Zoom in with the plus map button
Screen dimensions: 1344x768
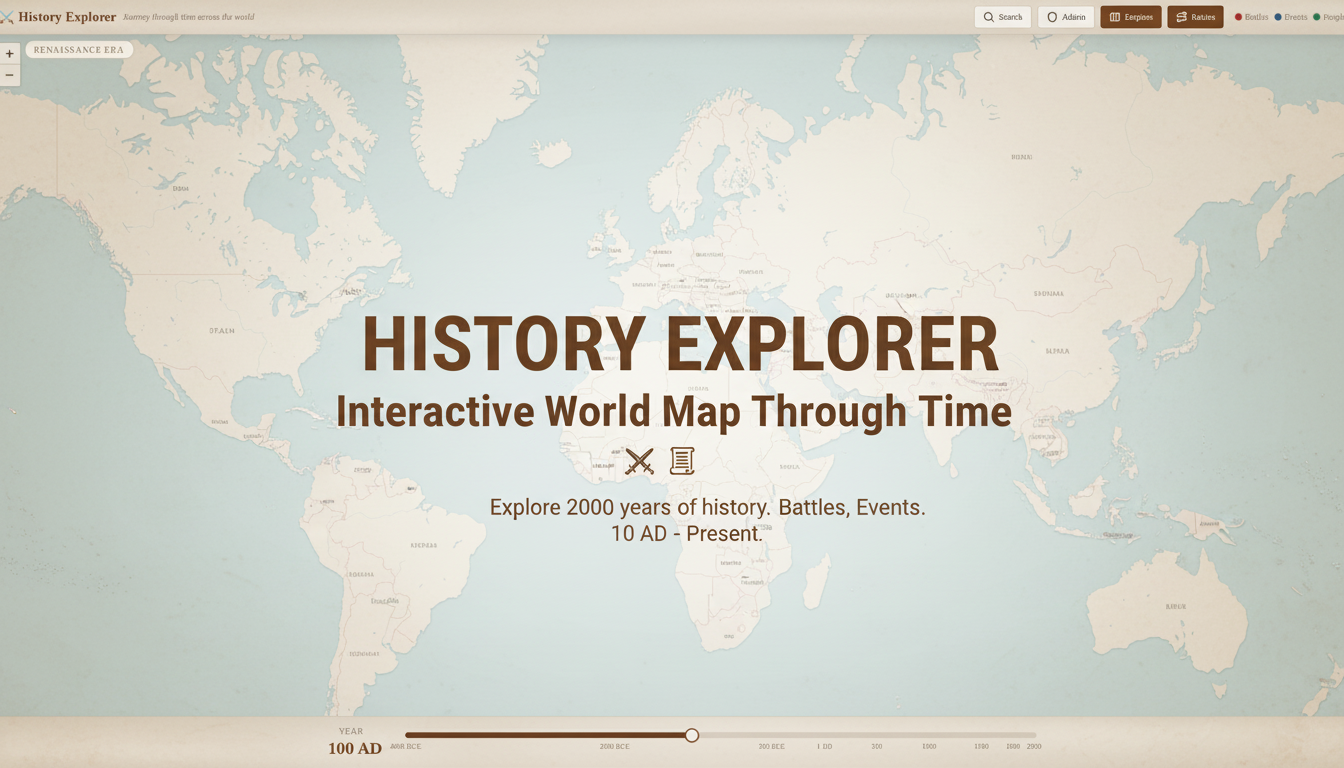[9, 54]
